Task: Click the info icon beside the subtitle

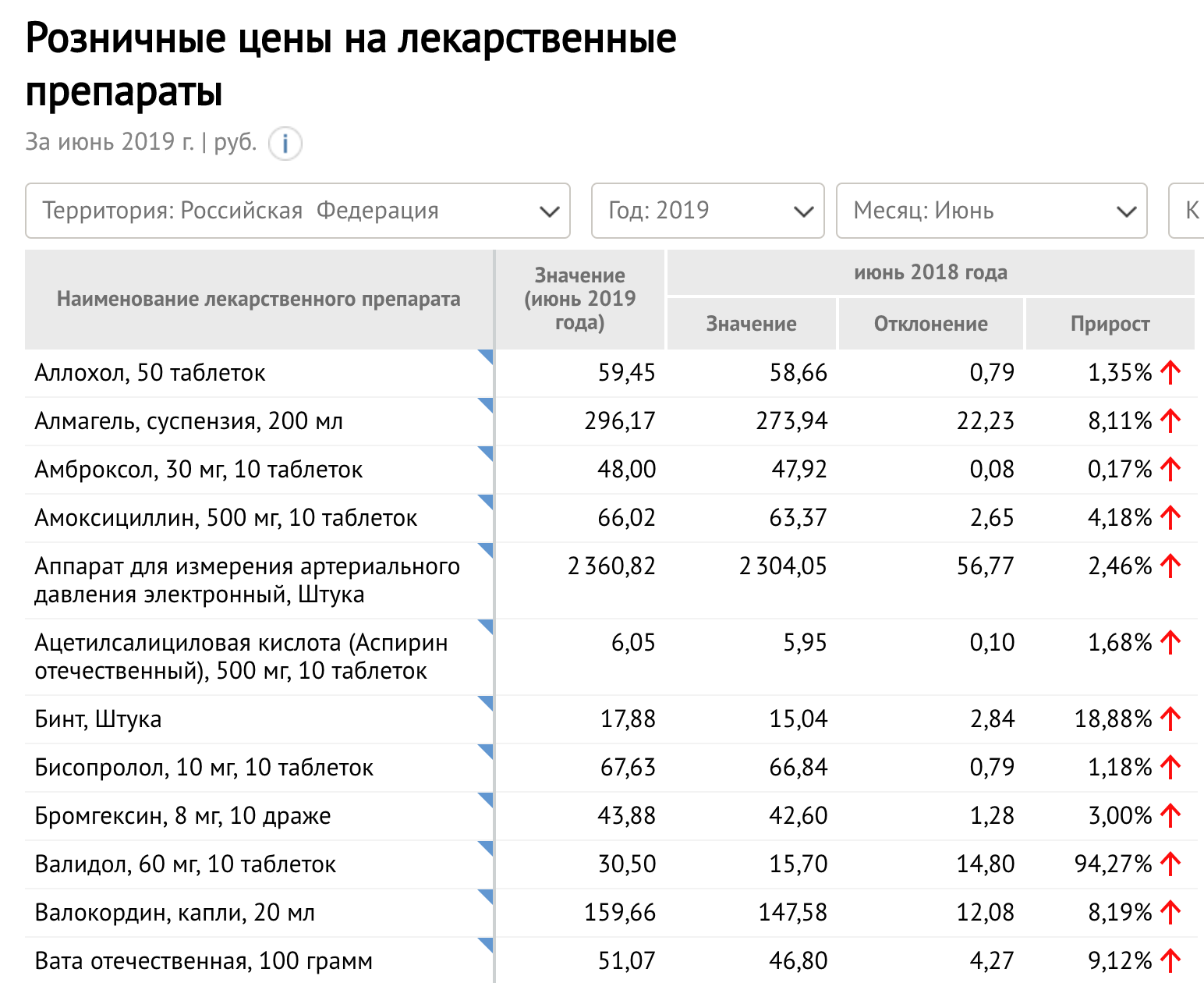Action: [x=285, y=144]
